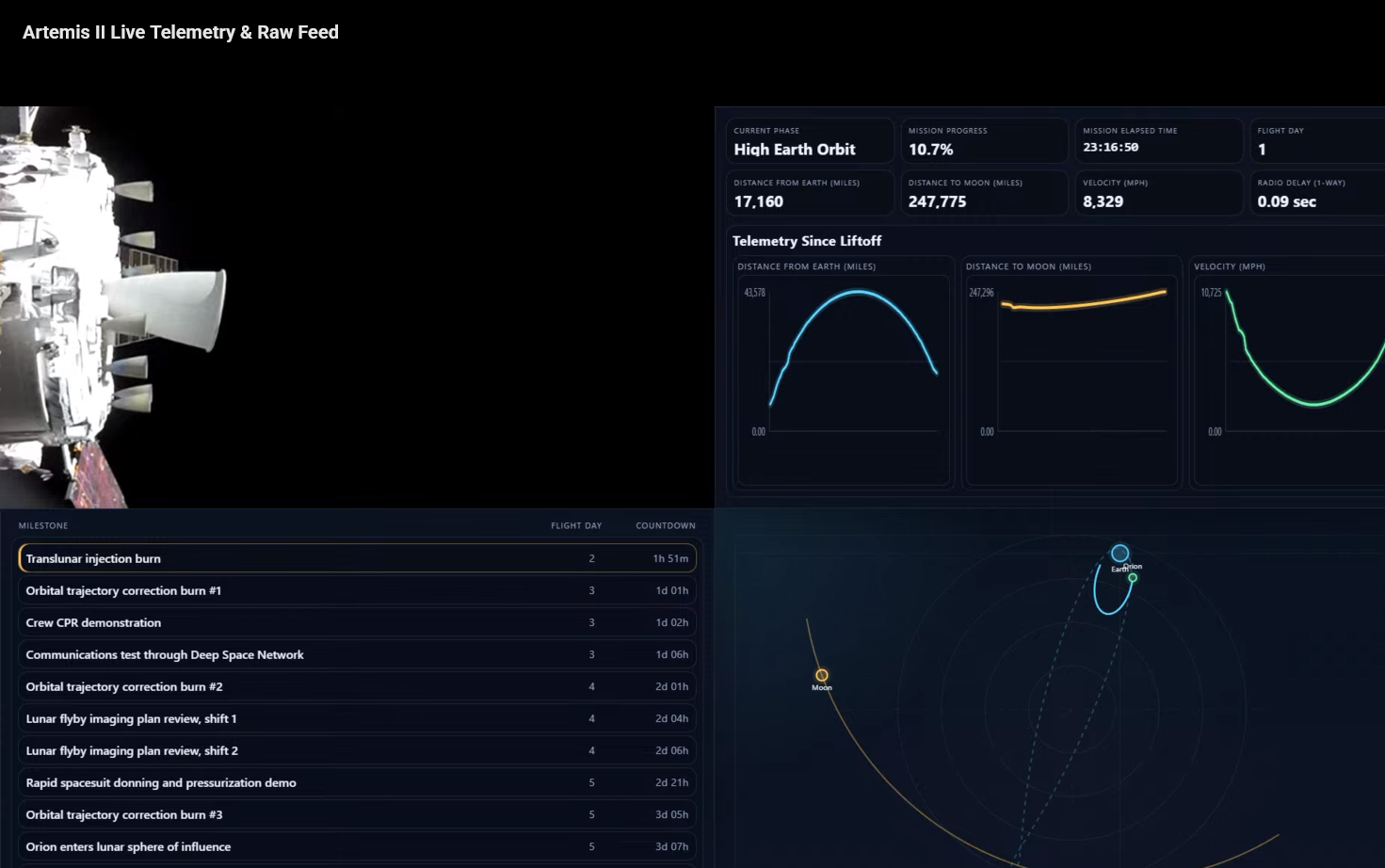The height and width of the screenshot is (868, 1385).
Task: Choose Orbital trajectory correction burn #2 milestone
Action: pos(357,686)
